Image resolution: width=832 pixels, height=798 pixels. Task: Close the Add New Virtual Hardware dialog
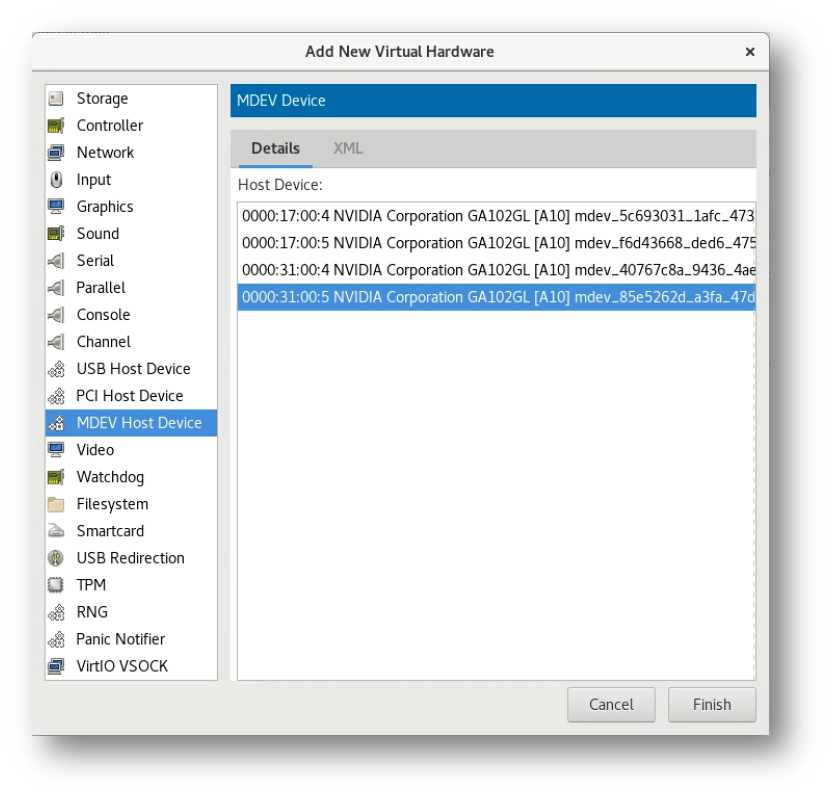[750, 52]
